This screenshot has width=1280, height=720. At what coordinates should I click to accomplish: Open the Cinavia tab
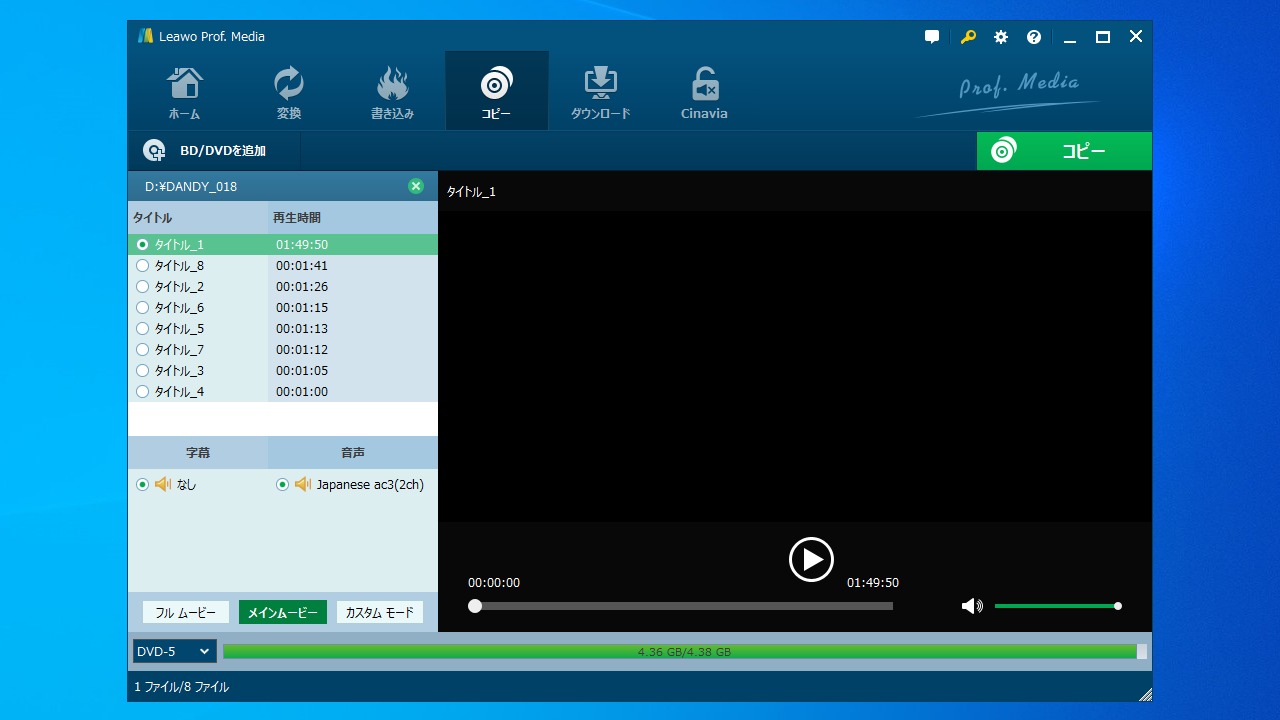pos(704,92)
